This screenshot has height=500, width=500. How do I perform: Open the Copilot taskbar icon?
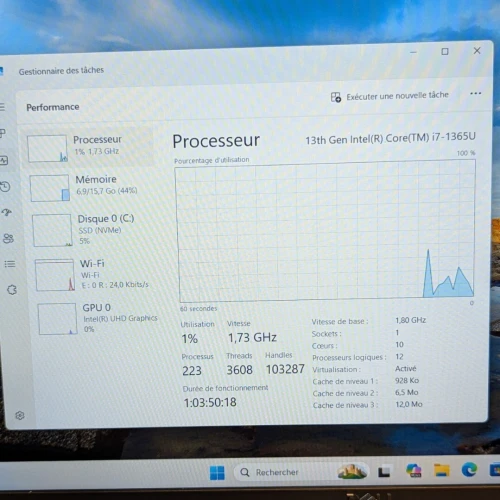(414, 471)
